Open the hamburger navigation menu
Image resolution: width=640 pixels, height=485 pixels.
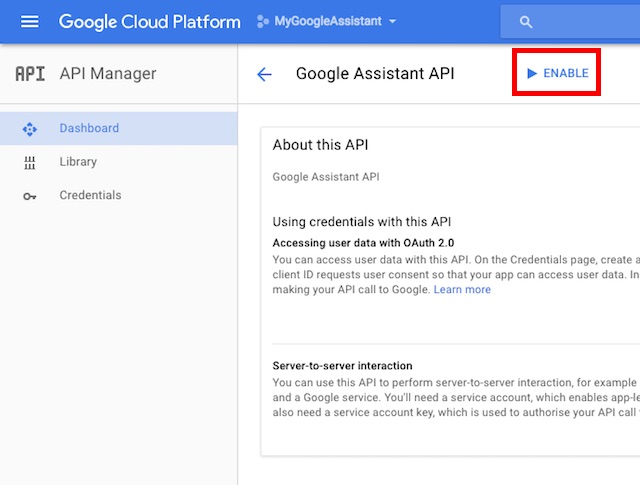30,21
